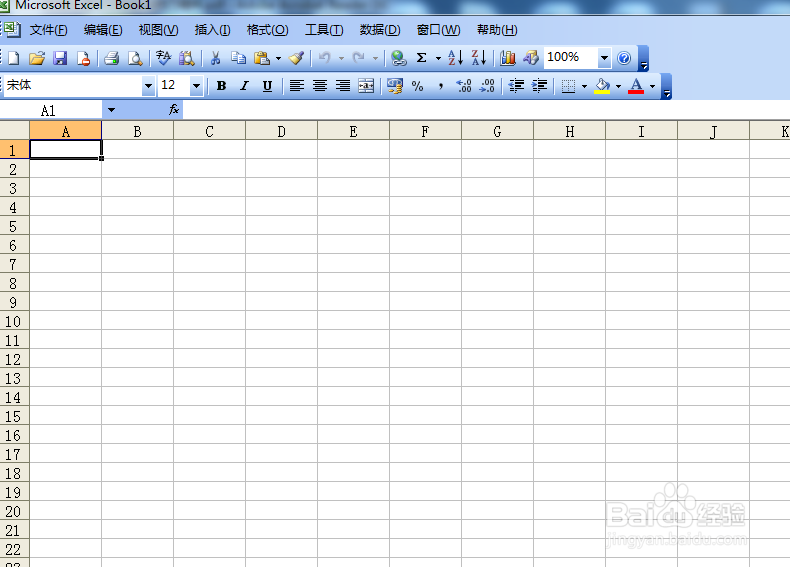The height and width of the screenshot is (567, 790).
Task: Decrease decimal places
Action: point(487,86)
